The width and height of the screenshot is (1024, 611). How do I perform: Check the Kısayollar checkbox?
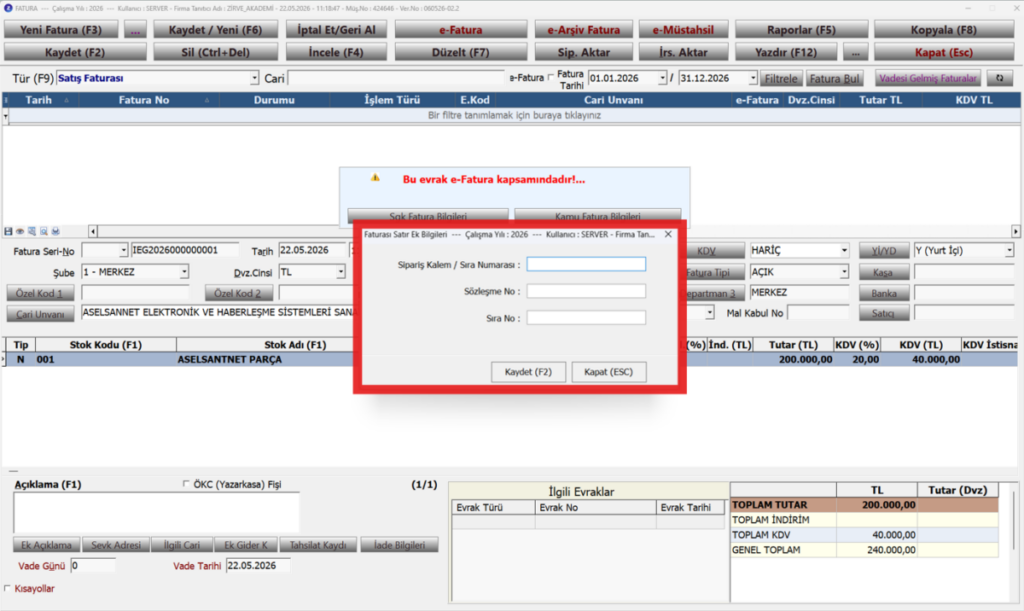click(7, 588)
